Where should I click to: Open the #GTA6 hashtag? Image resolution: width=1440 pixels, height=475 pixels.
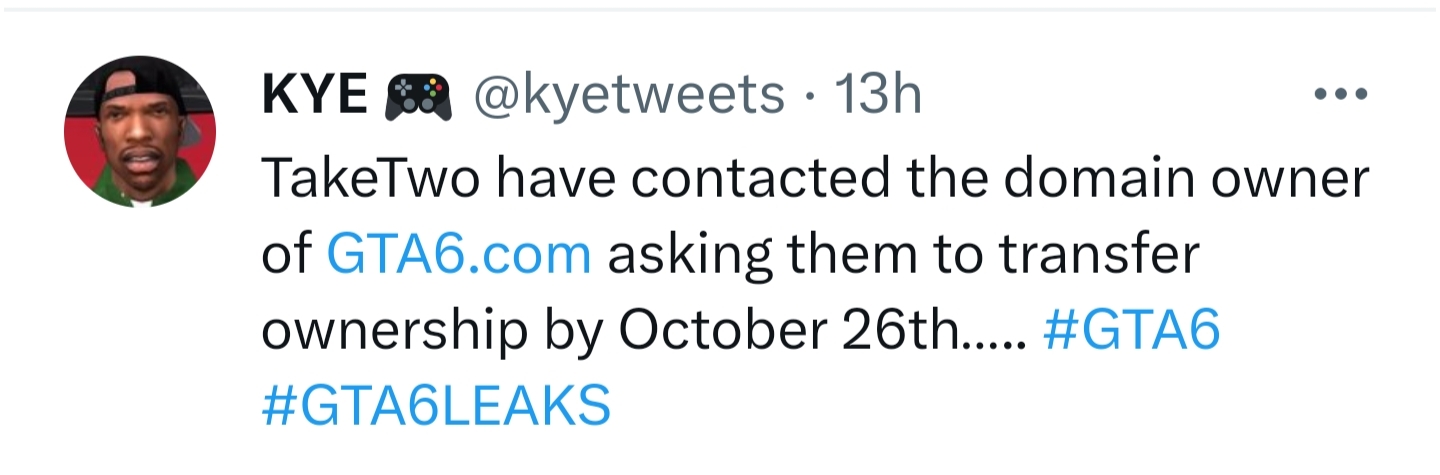click(1131, 330)
